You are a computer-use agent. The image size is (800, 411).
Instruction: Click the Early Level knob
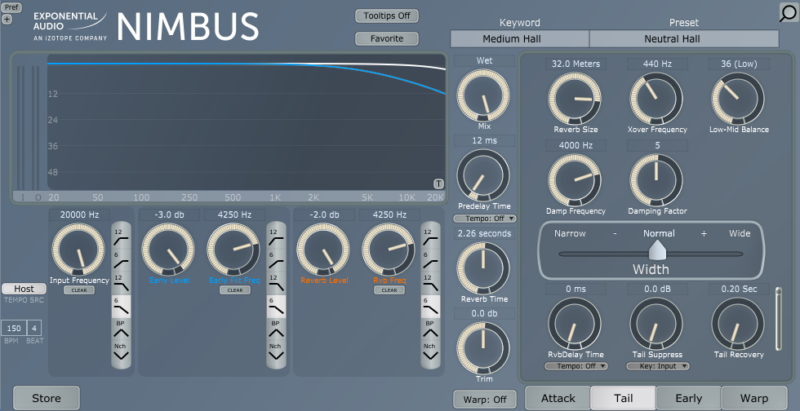(167, 249)
